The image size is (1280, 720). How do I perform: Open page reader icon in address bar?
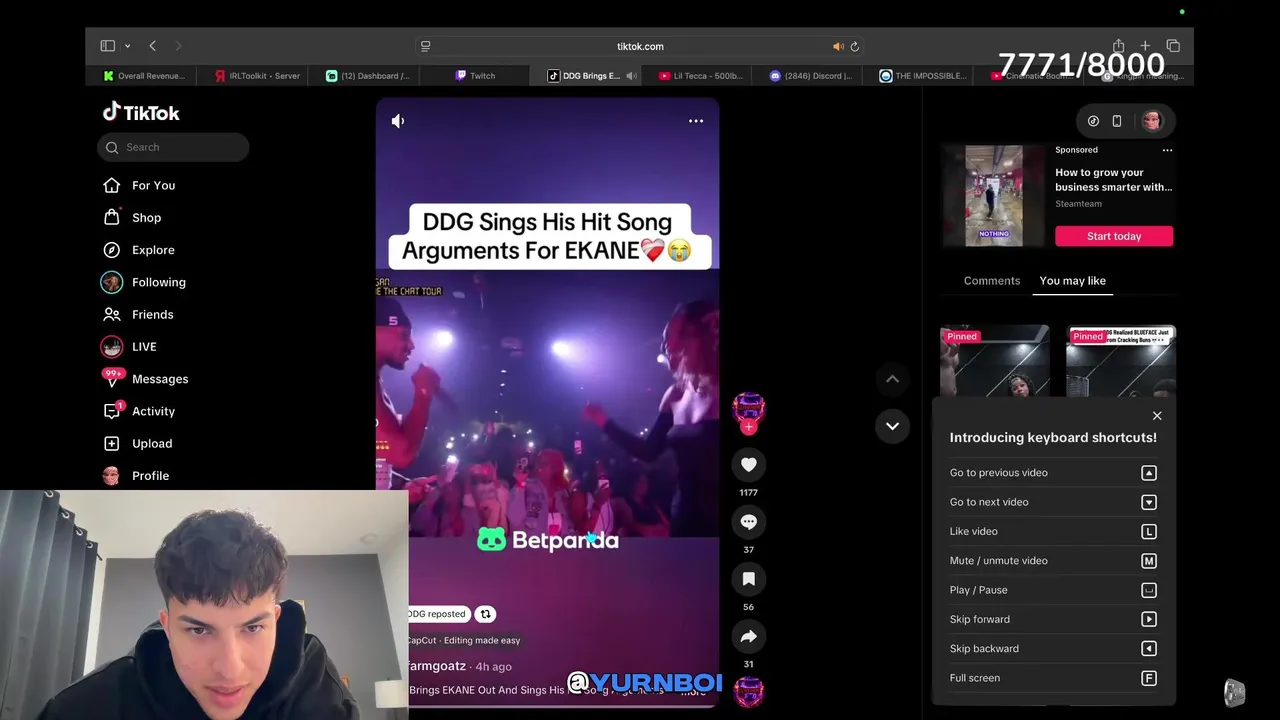(x=425, y=46)
